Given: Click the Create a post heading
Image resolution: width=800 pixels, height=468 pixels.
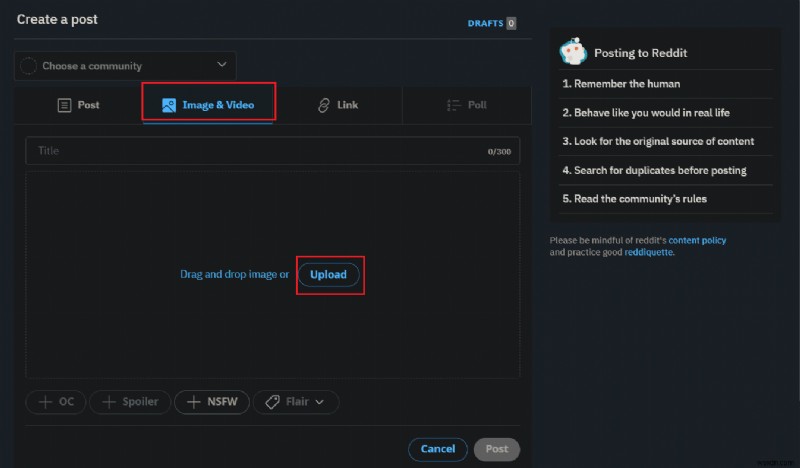Looking at the screenshot, I should pos(57,19).
